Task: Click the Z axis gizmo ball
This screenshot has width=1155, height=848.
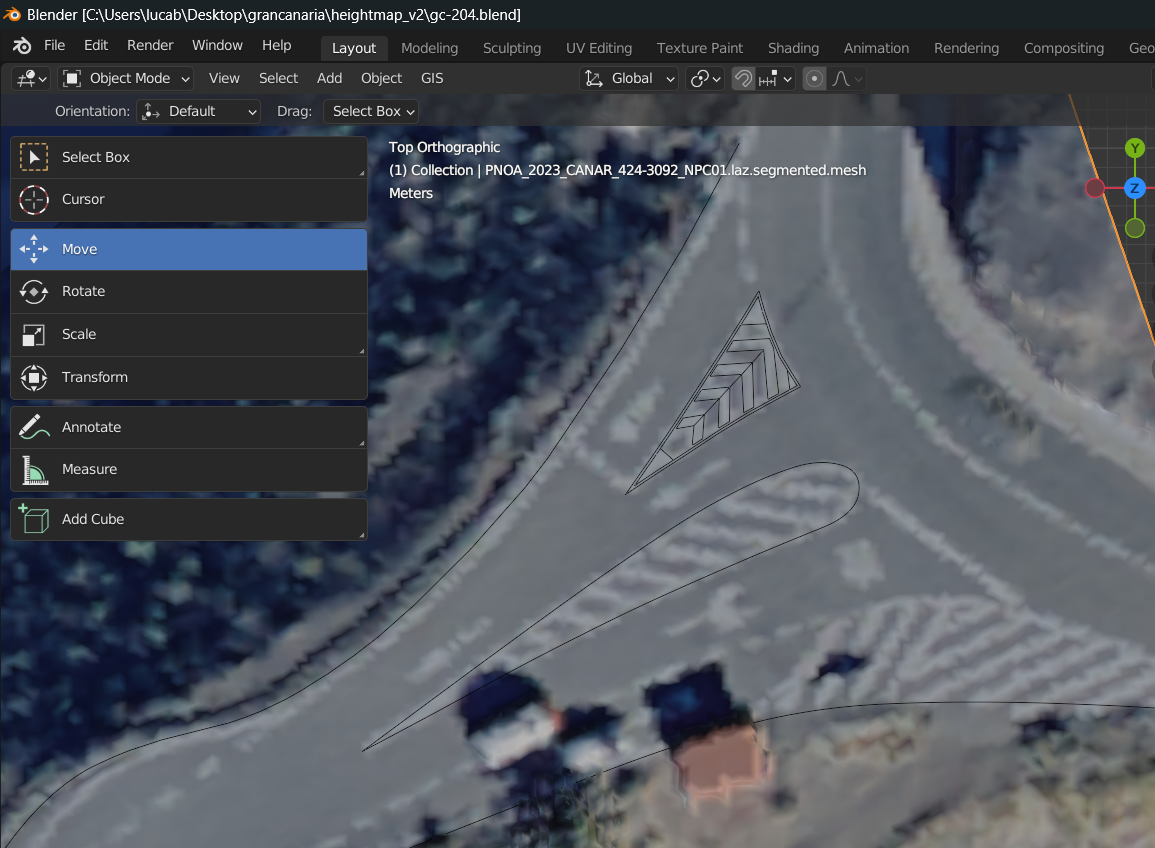Action: tap(1134, 189)
